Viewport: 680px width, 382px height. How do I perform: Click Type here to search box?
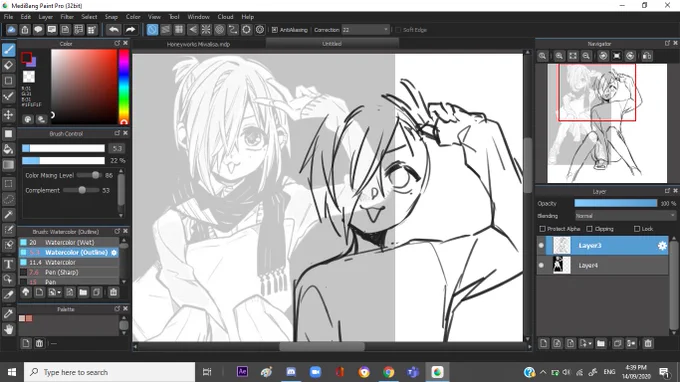tap(109, 372)
